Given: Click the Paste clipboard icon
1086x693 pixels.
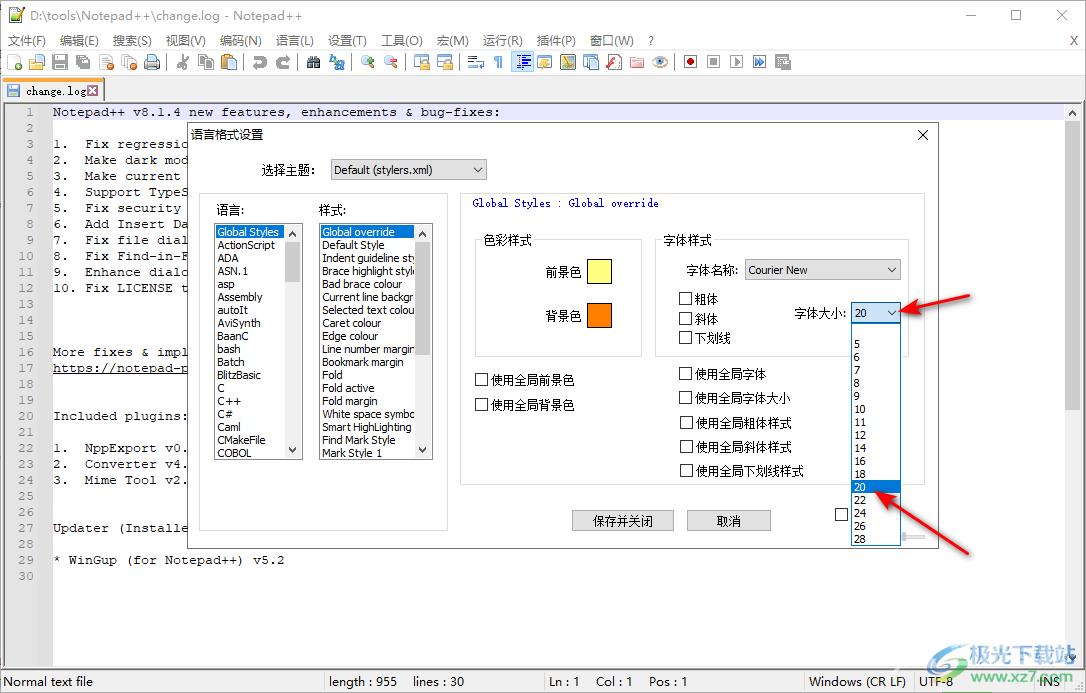Looking at the screenshot, I should [229, 62].
